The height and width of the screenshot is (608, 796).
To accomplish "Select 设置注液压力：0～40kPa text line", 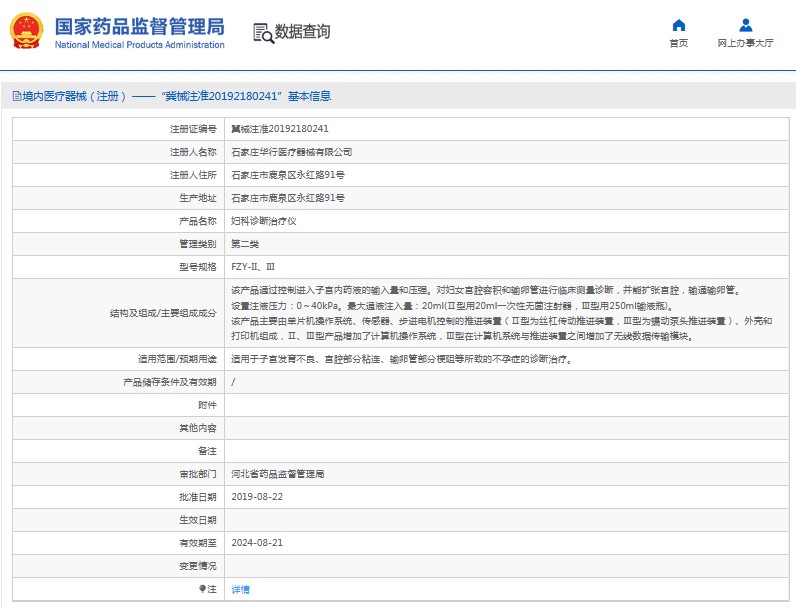I will [452, 306].
